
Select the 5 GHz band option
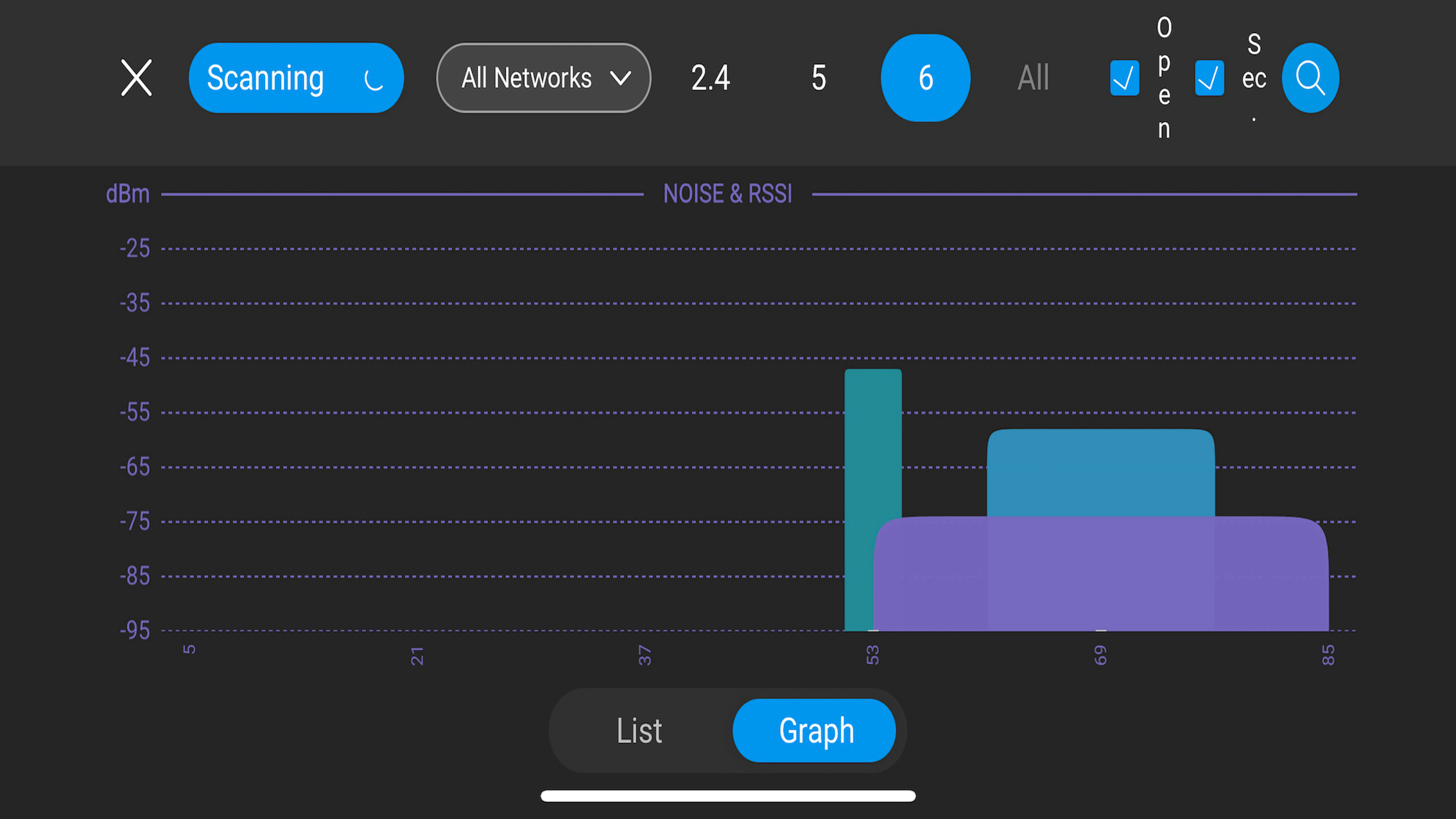818,77
